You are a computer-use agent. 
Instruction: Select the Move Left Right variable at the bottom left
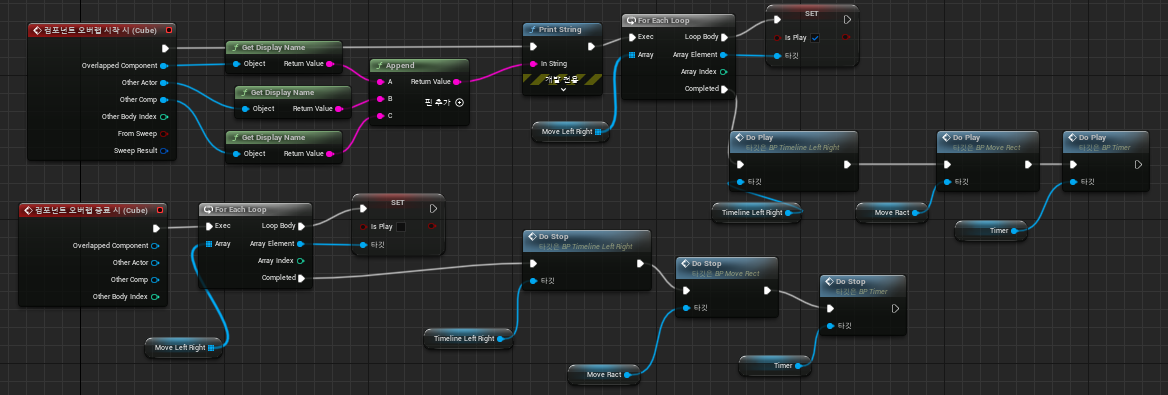click(x=183, y=347)
